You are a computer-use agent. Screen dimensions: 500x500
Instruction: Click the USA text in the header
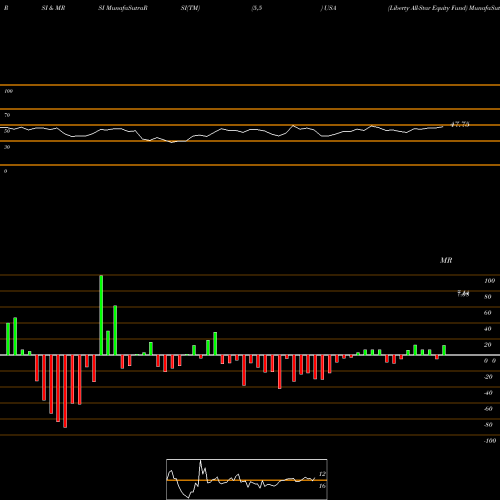330,8
